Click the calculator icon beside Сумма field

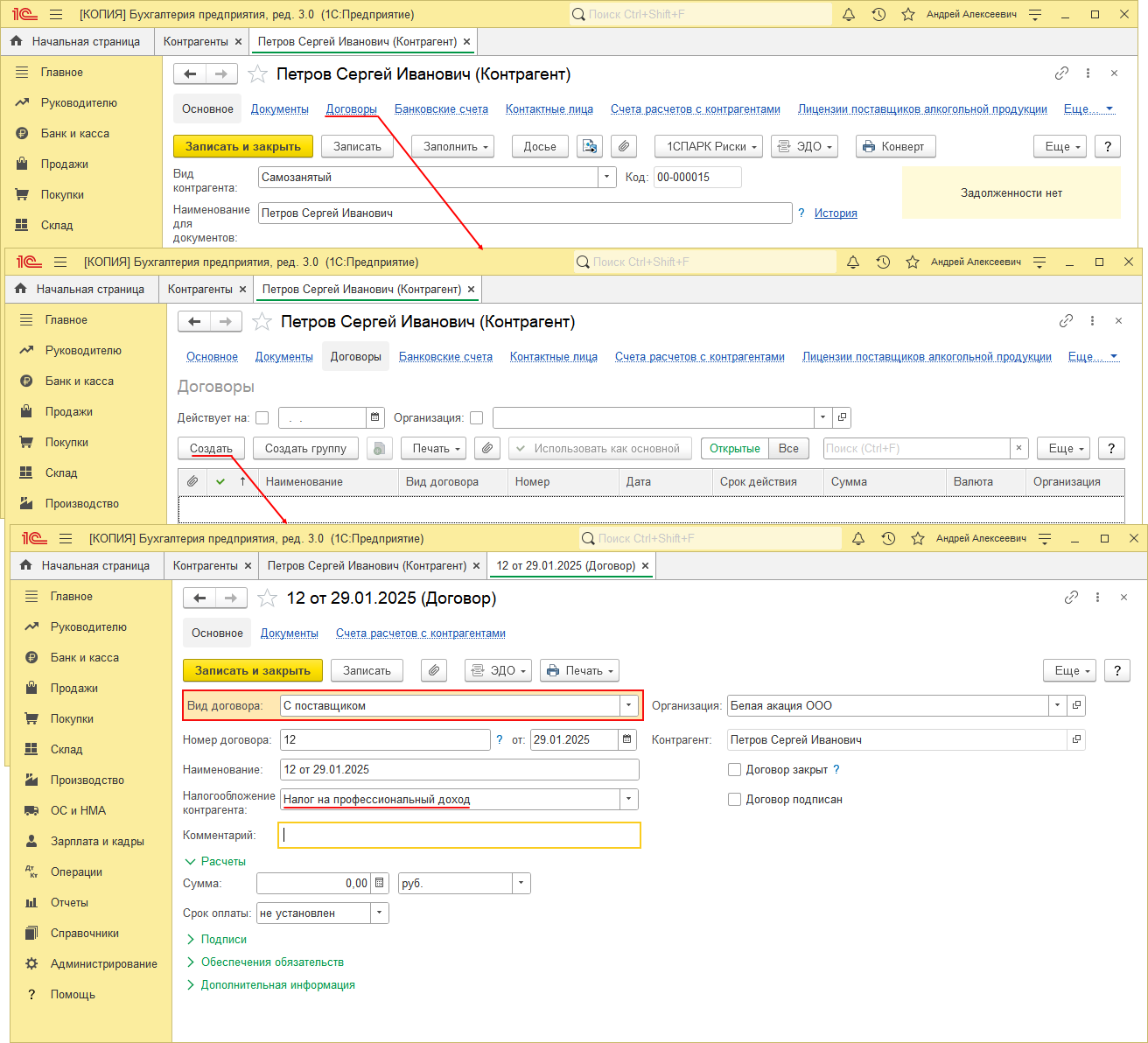point(379,884)
